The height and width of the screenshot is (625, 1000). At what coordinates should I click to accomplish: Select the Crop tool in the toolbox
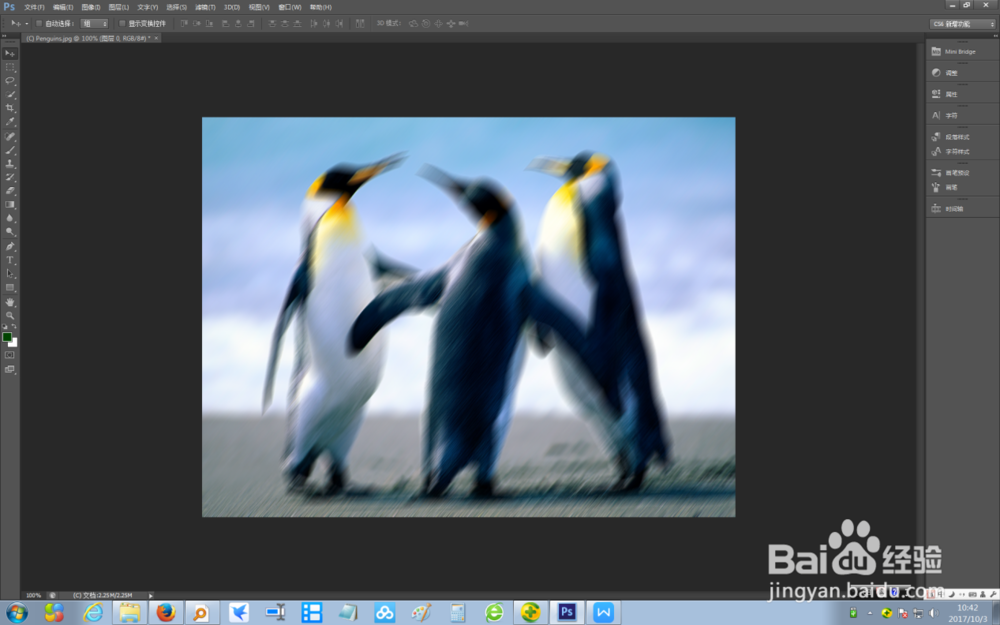point(10,108)
